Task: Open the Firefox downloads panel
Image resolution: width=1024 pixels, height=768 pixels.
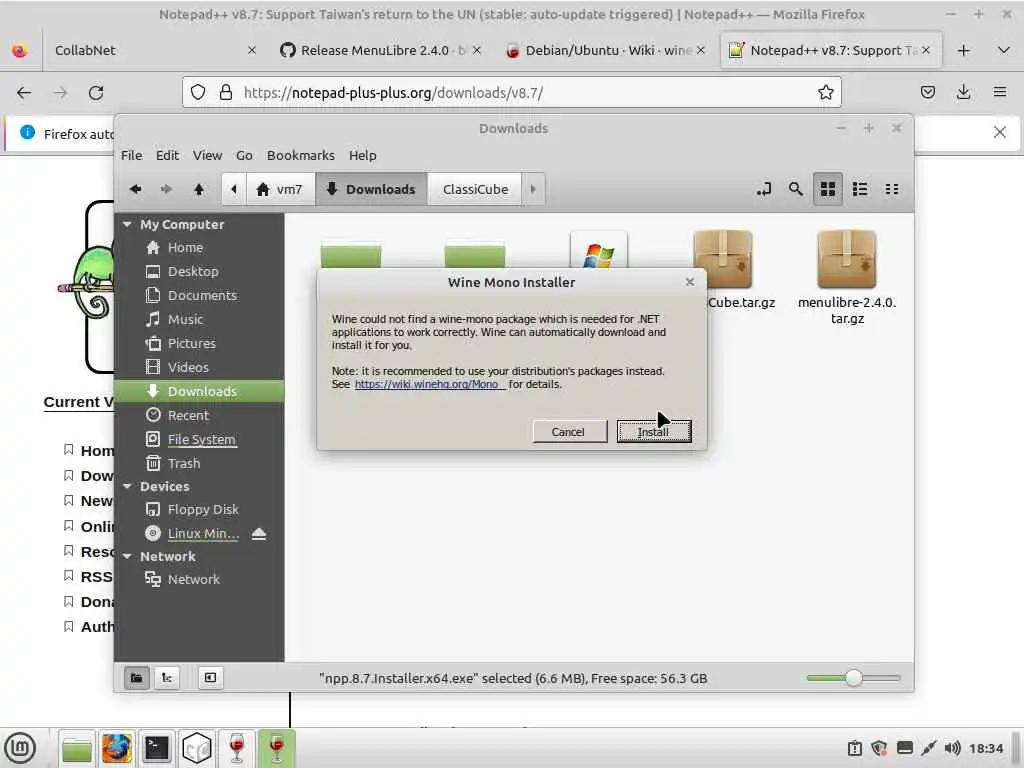Action: point(963,93)
